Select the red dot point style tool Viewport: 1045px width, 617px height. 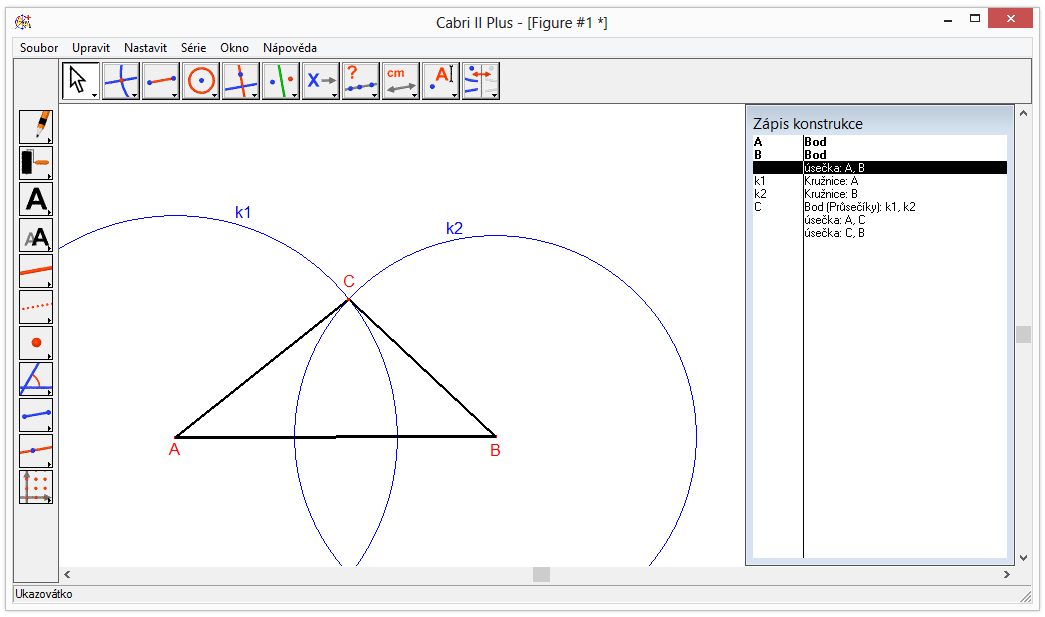[x=36, y=343]
